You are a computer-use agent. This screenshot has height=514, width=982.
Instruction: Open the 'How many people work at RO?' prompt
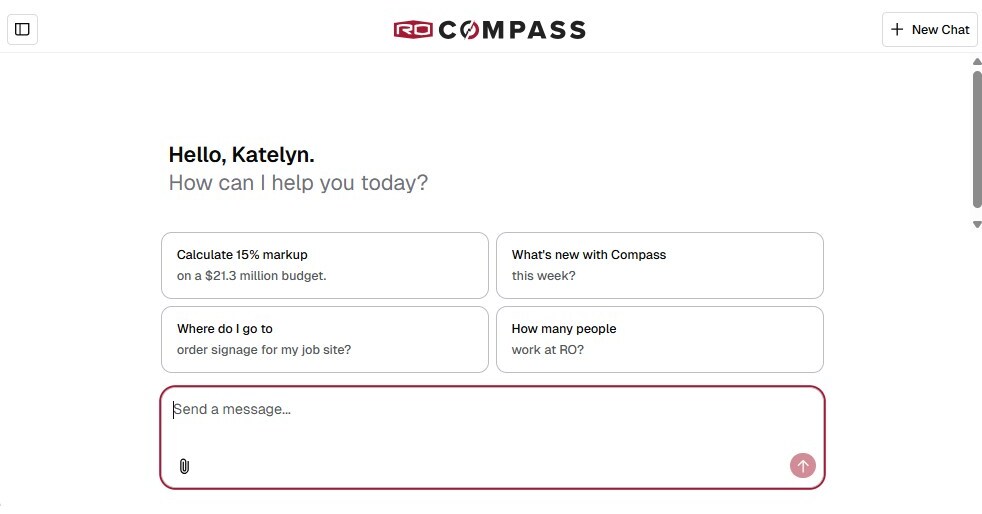[659, 339]
